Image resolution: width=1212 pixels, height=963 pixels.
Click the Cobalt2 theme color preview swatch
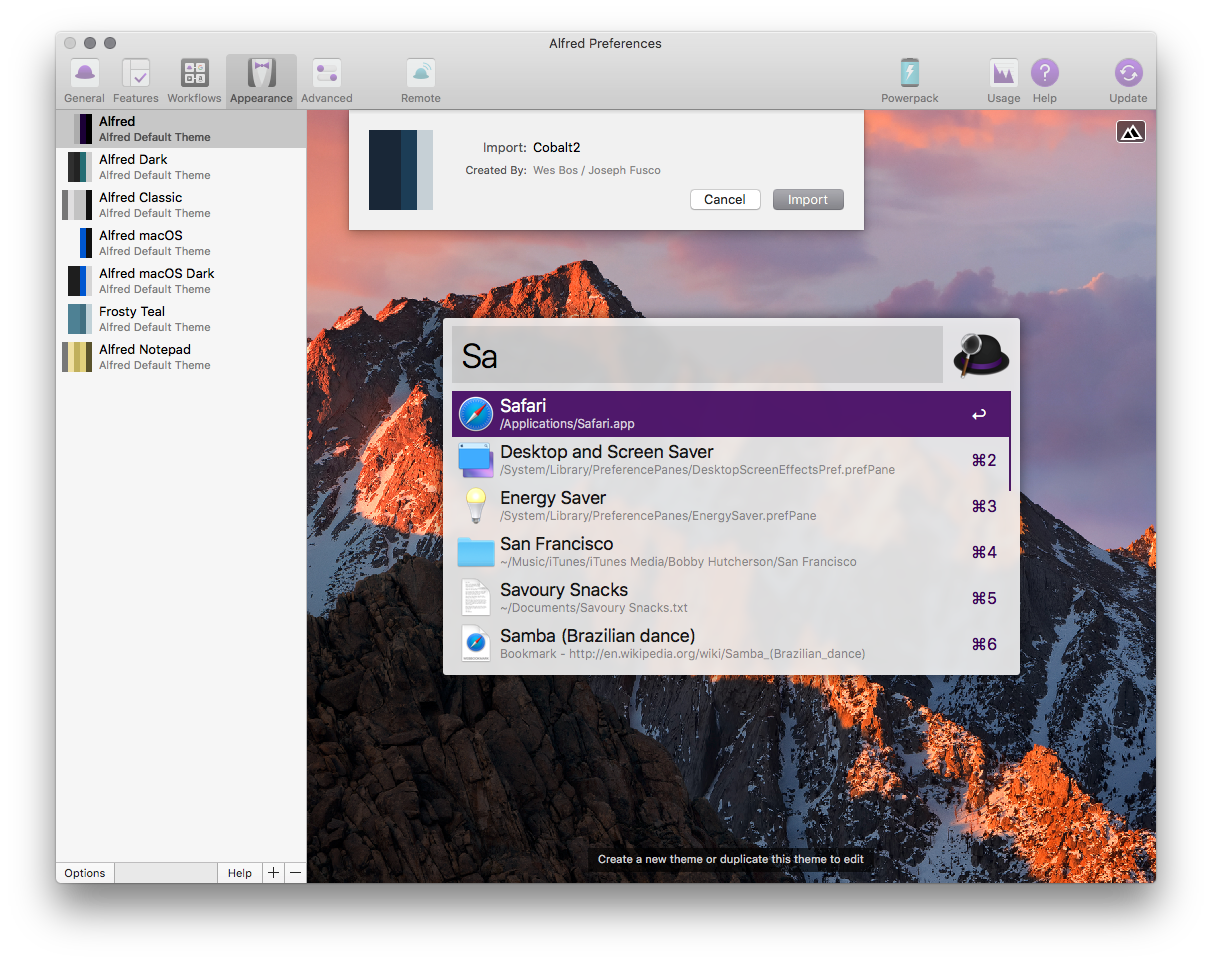400,170
